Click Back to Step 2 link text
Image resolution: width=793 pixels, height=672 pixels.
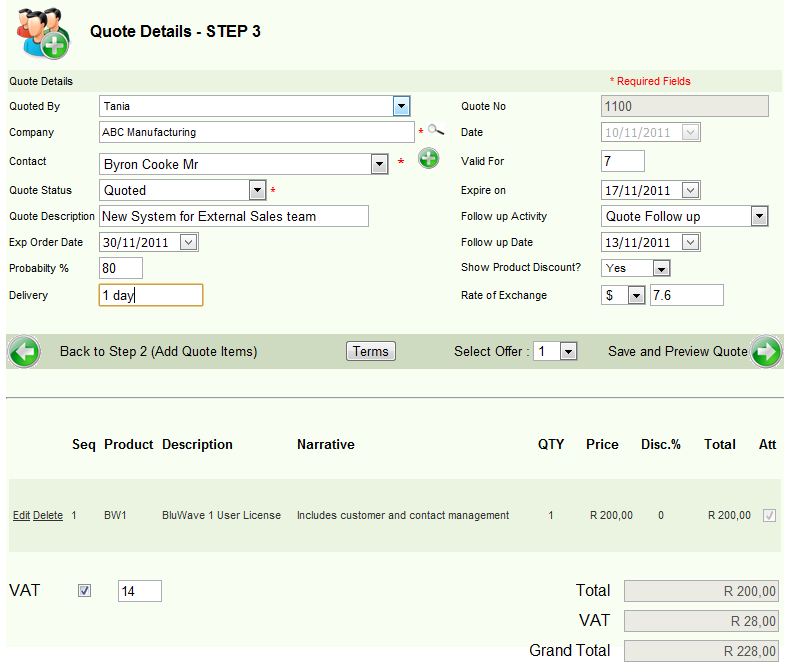pyautogui.click(x=158, y=352)
